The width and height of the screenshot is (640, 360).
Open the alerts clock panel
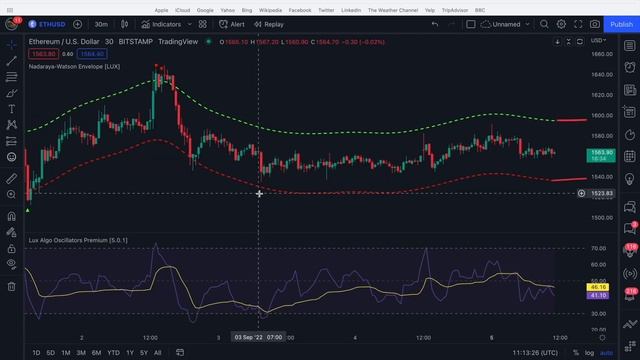pos(630,67)
